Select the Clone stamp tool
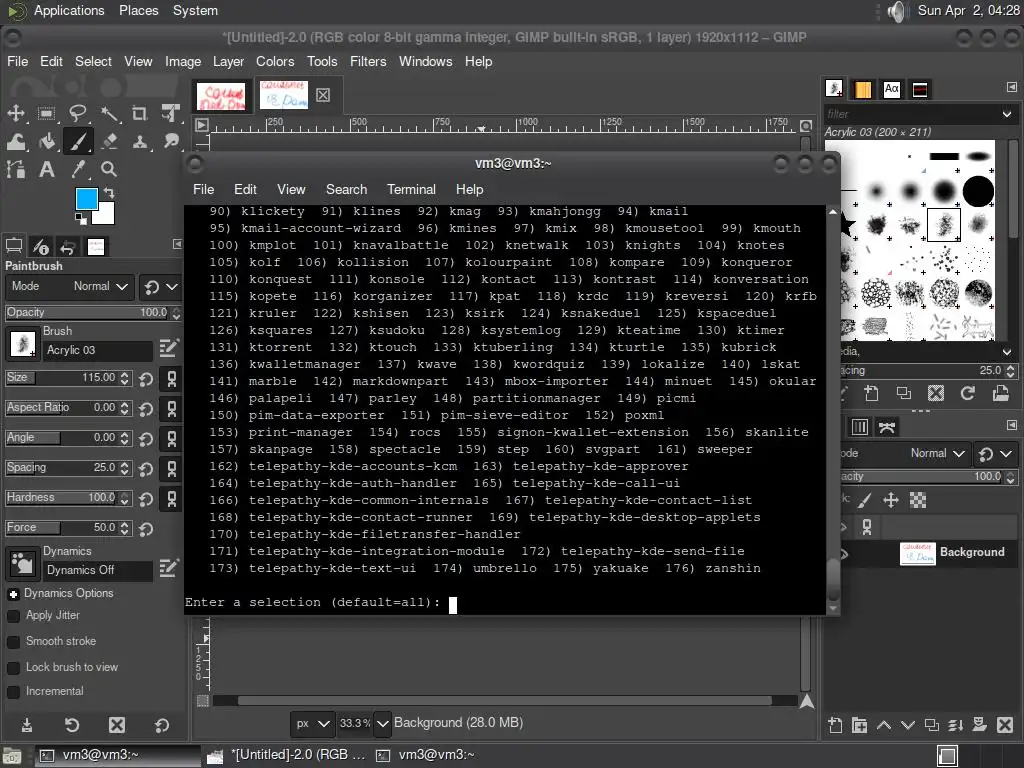 click(140, 141)
